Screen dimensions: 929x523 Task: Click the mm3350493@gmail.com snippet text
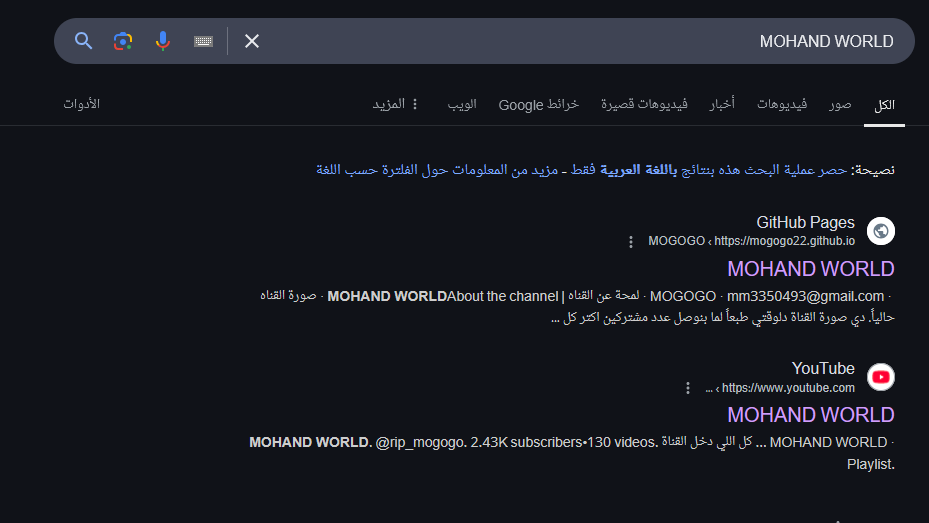point(805,296)
